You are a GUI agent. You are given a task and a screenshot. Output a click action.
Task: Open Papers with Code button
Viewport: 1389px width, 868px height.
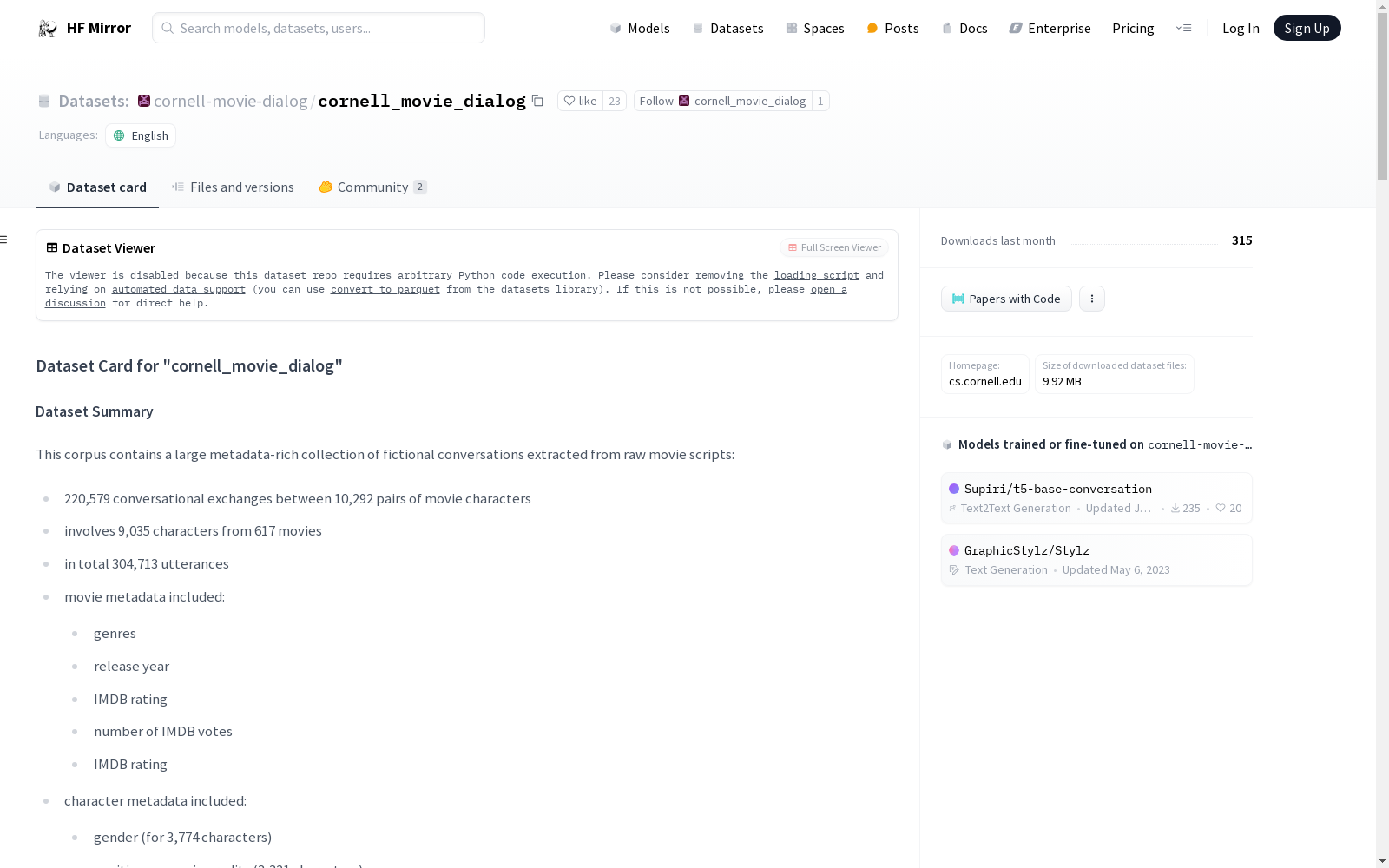(x=1006, y=299)
